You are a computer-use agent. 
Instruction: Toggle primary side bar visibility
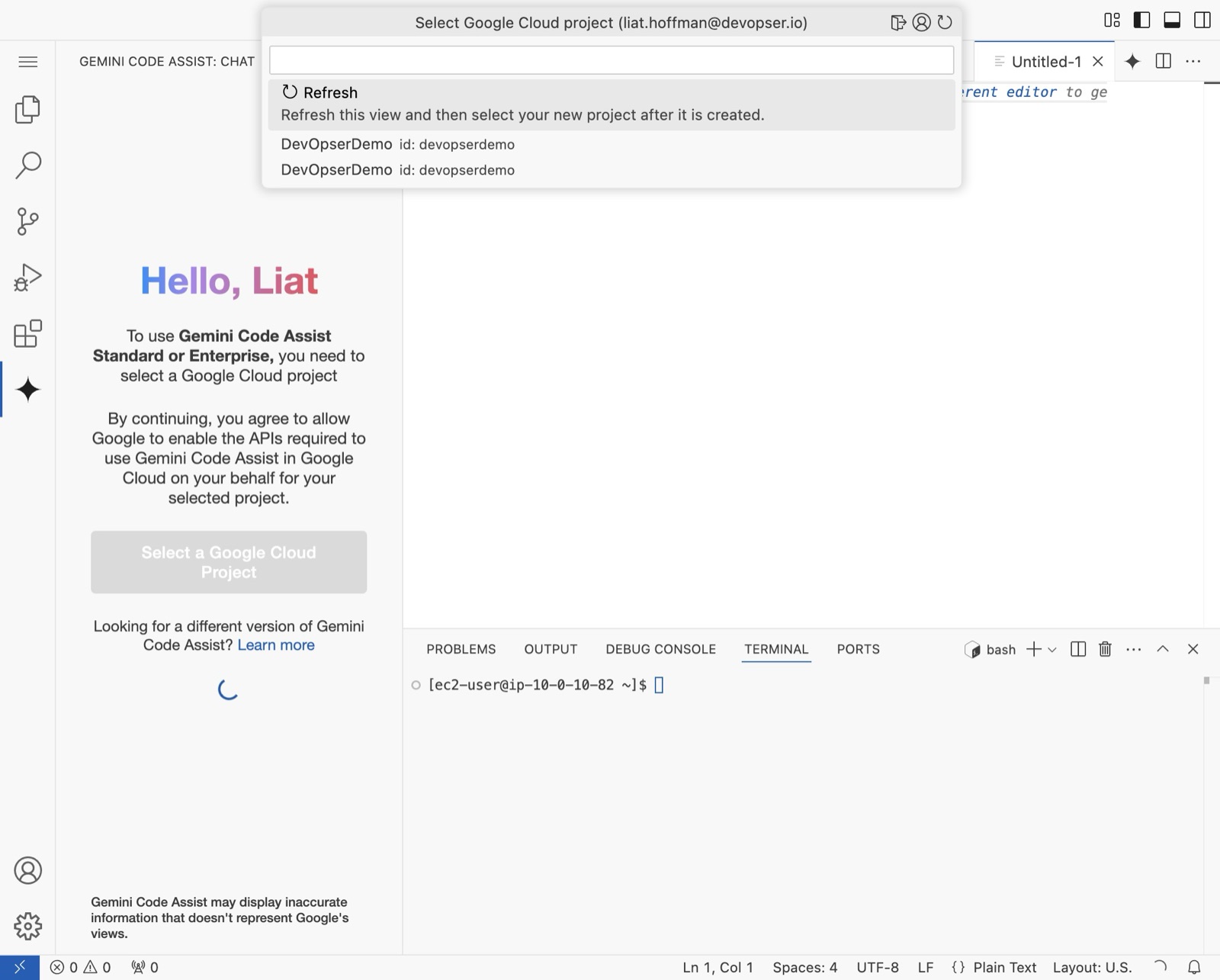[x=1142, y=20]
